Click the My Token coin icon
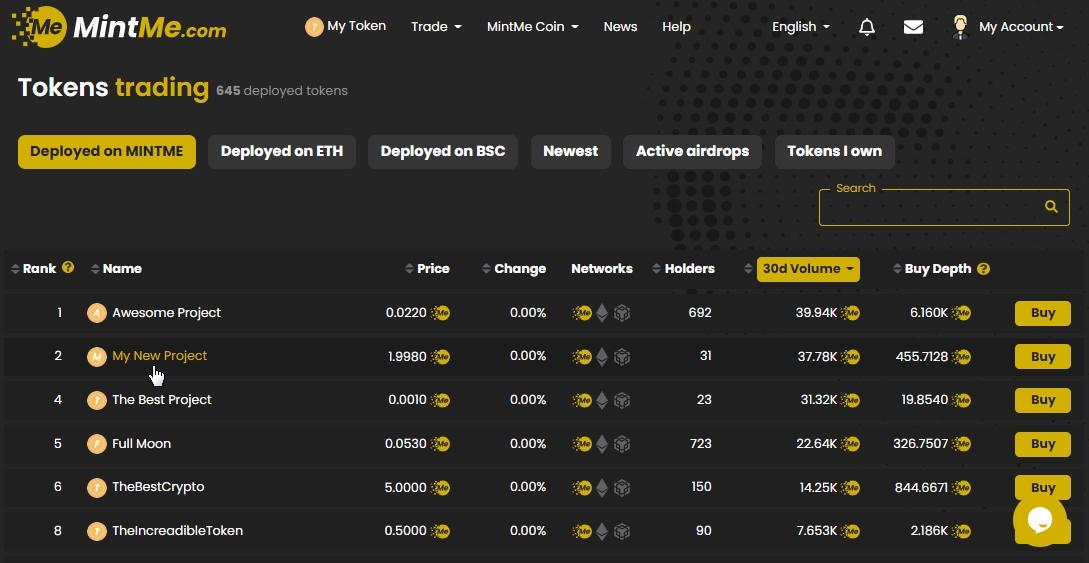This screenshot has height=563, width=1089. pos(314,27)
